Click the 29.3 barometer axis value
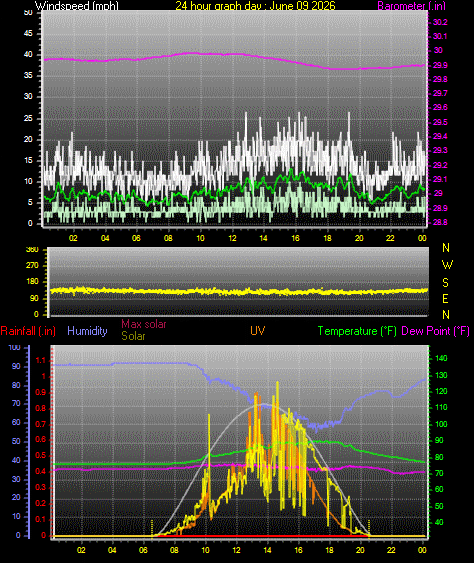The image size is (474, 563). click(x=440, y=150)
